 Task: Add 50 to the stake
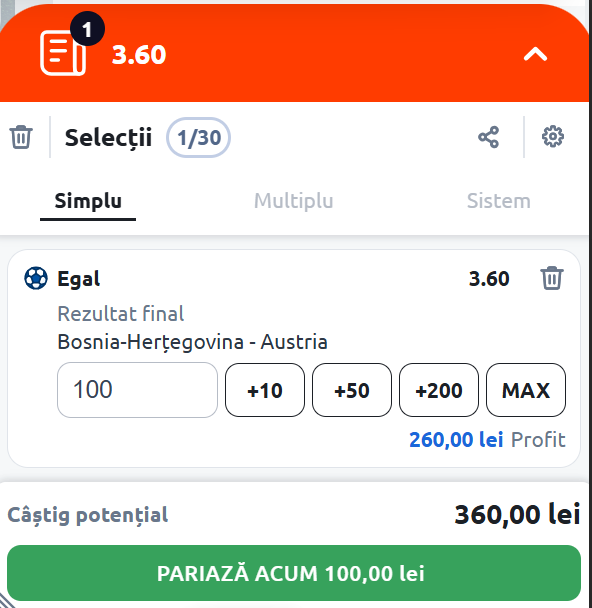(352, 390)
